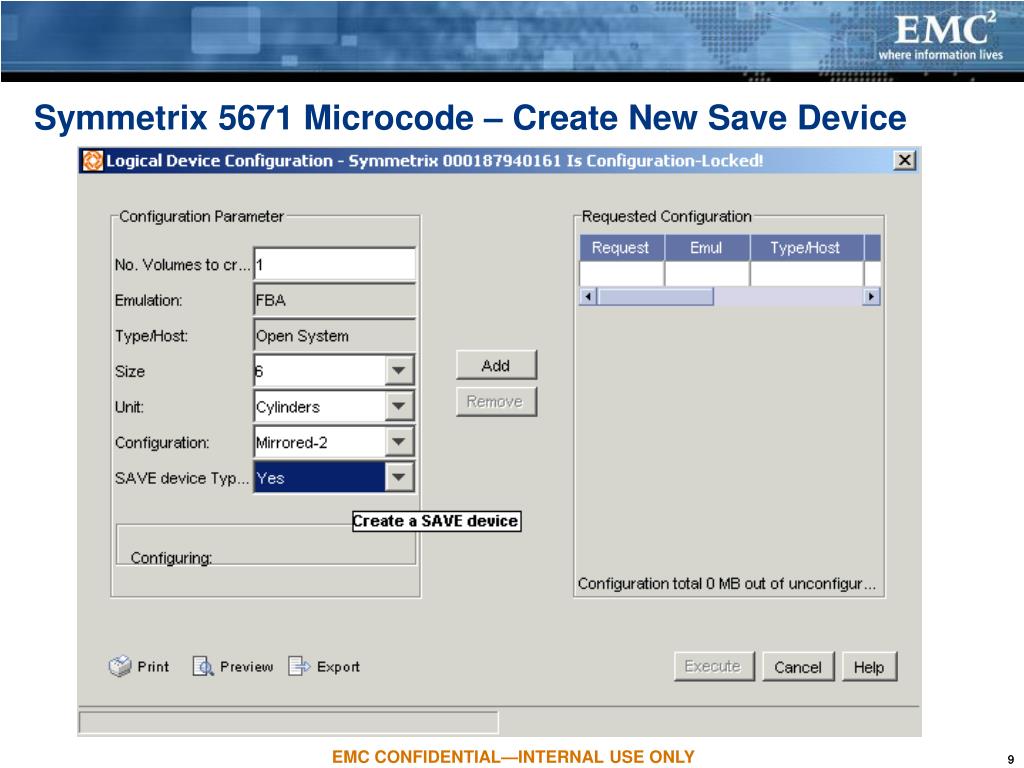The width and height of the screenshot is (1024, 768).
Task: Close the Logical Device Configuration dialog
Action: point(904,161)
